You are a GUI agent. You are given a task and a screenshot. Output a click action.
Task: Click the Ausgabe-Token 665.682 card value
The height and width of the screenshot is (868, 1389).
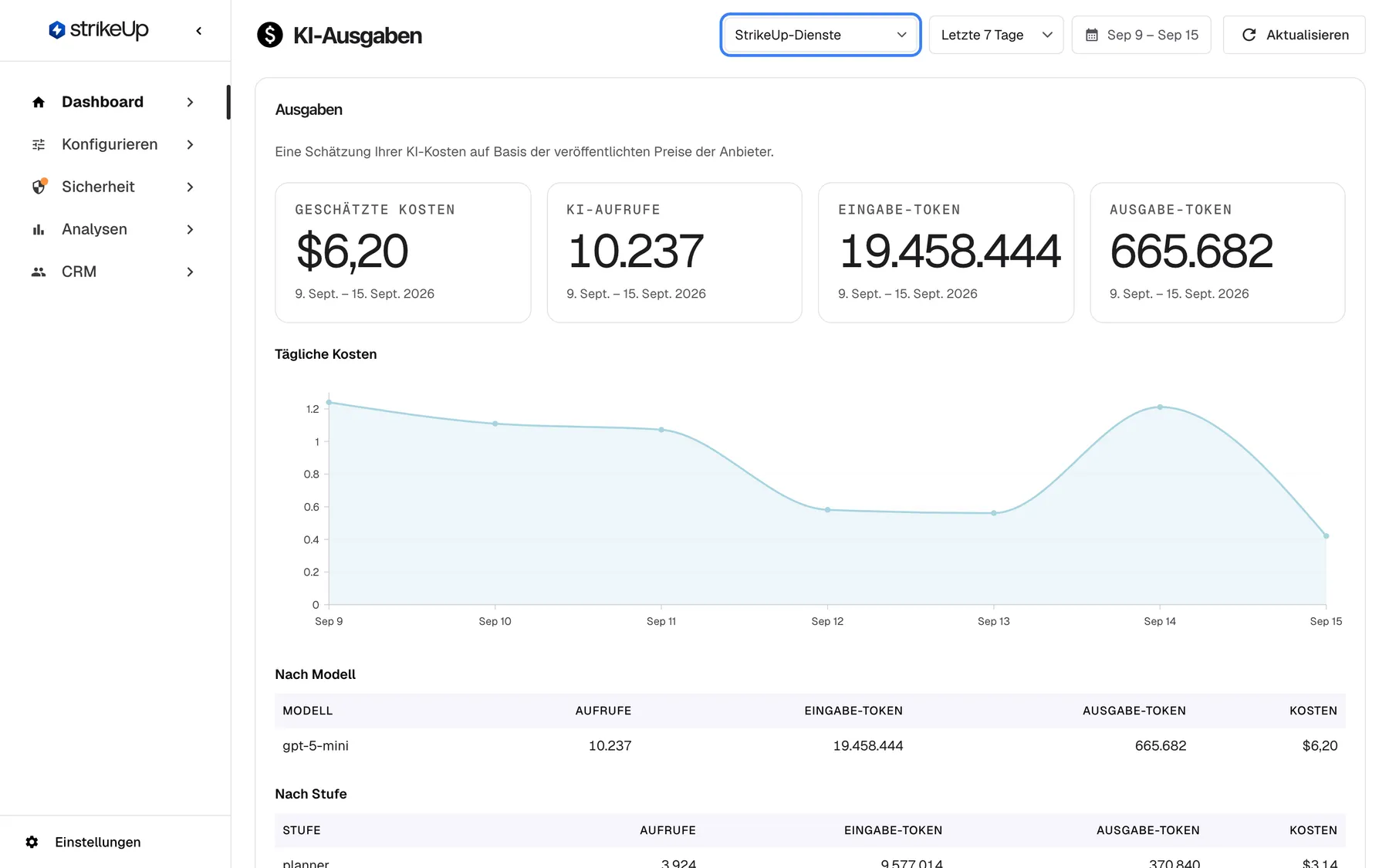coord(1191,252)
